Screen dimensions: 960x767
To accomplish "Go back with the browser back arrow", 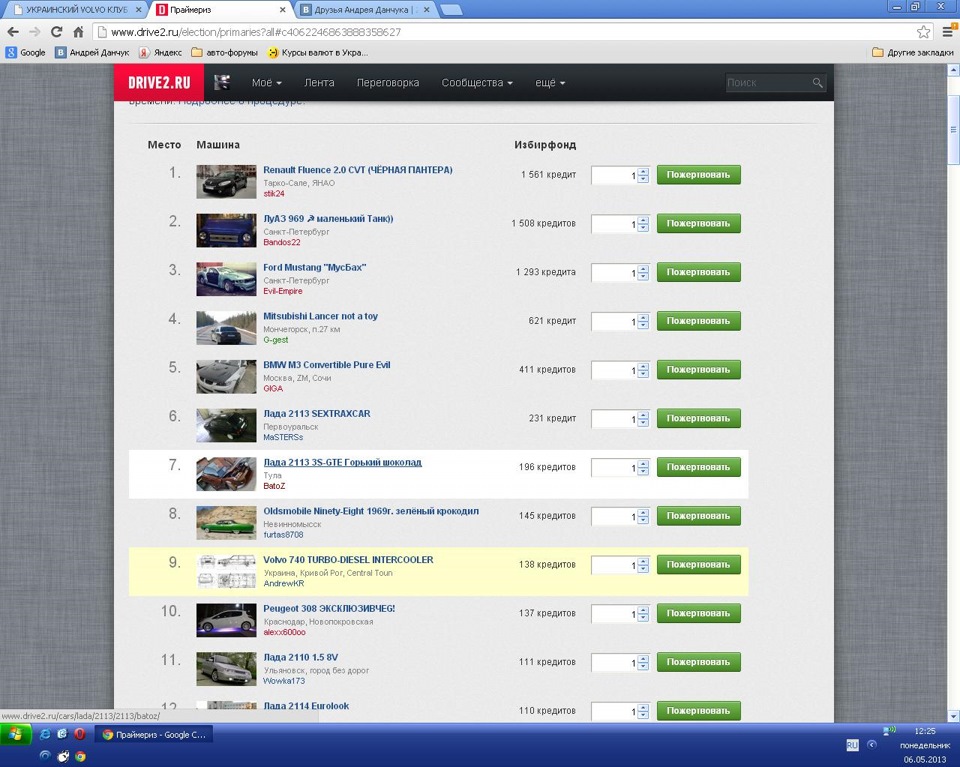I will coord(13,32).
